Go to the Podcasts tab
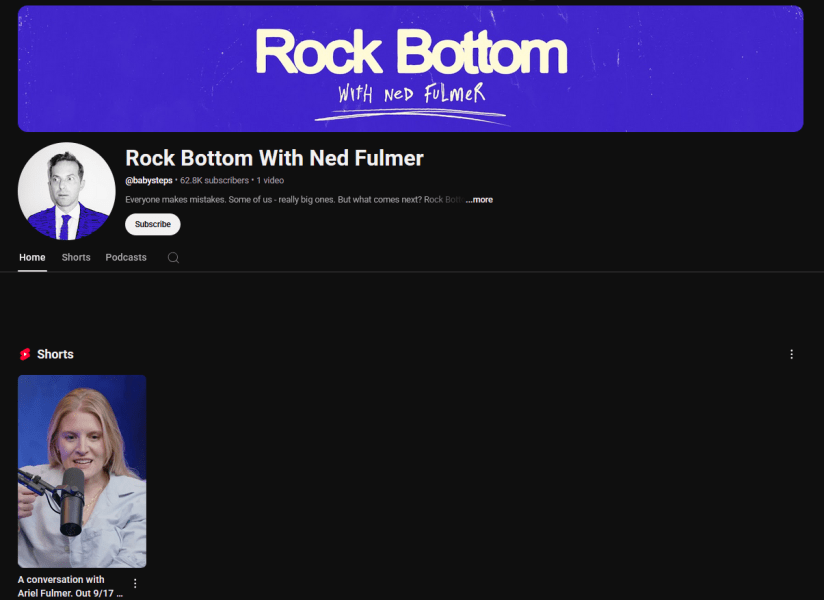 click(126, 257)
